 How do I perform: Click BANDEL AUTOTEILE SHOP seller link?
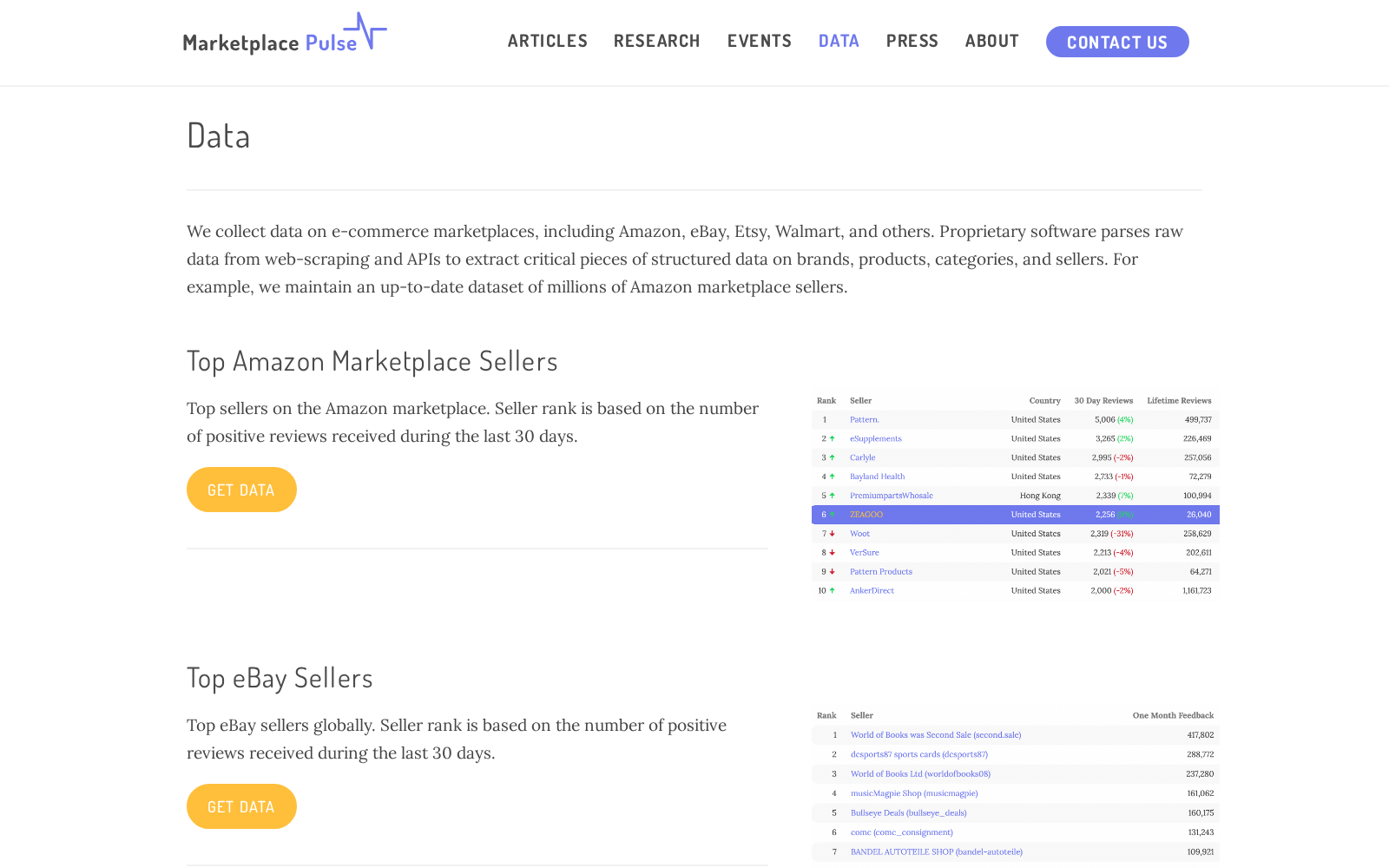point(937,852)
